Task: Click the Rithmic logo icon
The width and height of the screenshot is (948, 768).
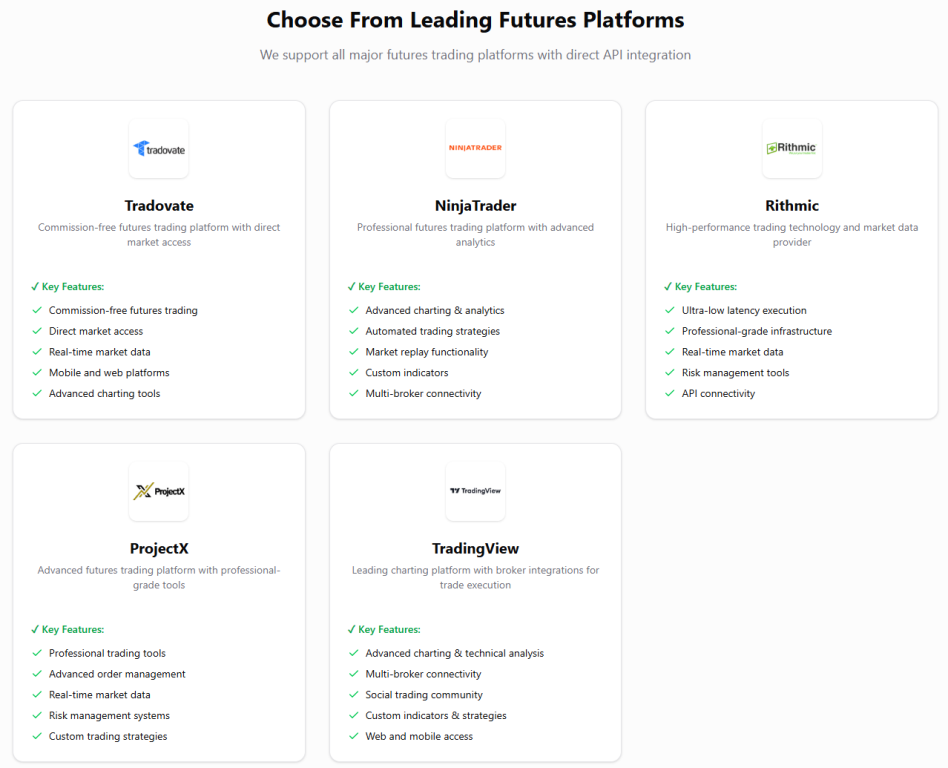Action: coord(792,149)
